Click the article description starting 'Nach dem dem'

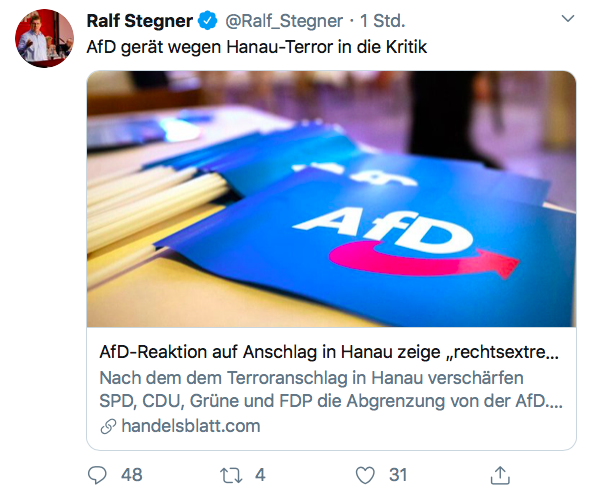(331, 389)
